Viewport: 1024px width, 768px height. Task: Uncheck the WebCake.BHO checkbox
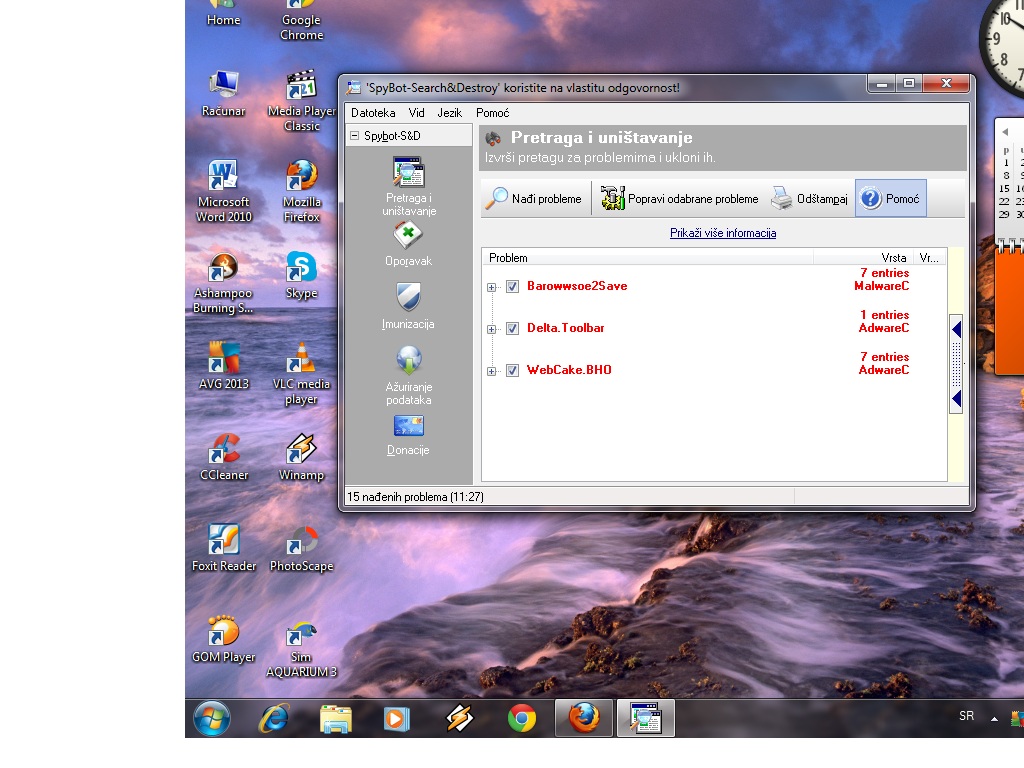pyautogui.click(x=513, y=370)
